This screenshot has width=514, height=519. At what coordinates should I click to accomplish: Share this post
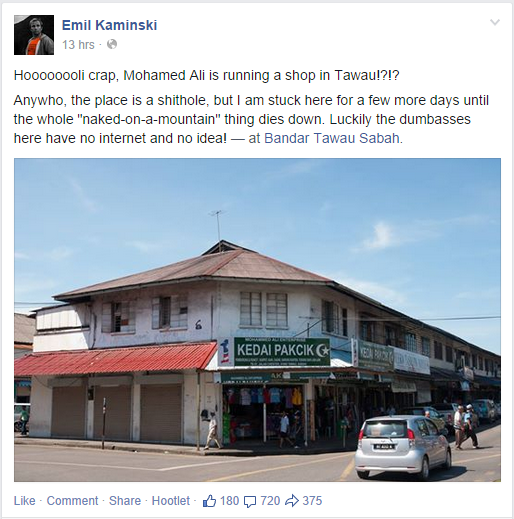coord(125,501)
